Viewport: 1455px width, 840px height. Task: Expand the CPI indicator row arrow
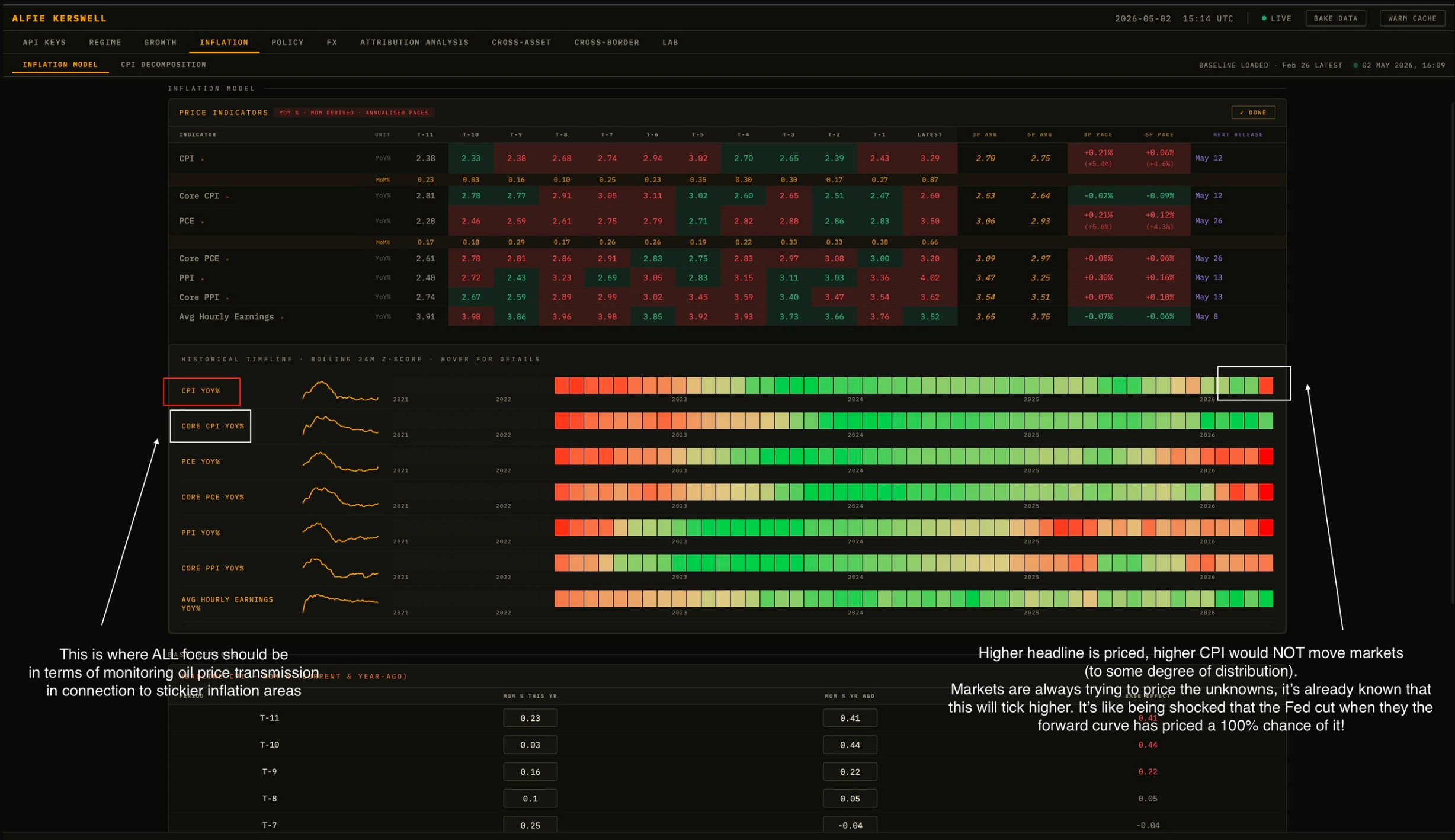tap(203, 159)
